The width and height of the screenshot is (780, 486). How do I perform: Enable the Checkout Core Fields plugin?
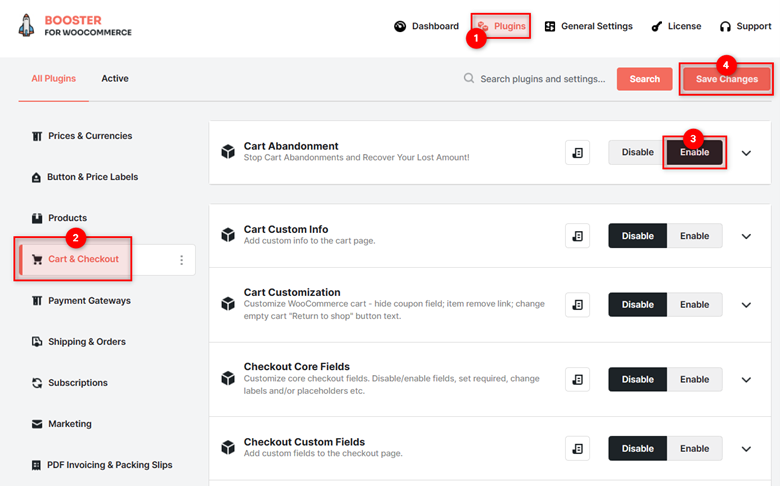point(694,380)
